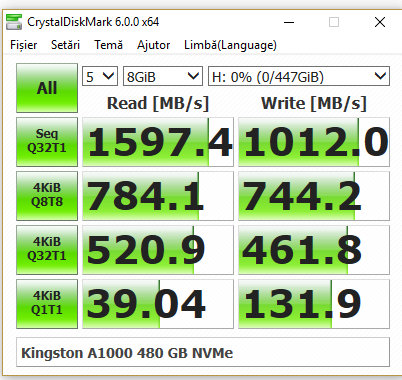Click the 4KiB Q1T1 read result 39.04
The image size is (402, 380).
pyautogui.click(x=158, y=304)
